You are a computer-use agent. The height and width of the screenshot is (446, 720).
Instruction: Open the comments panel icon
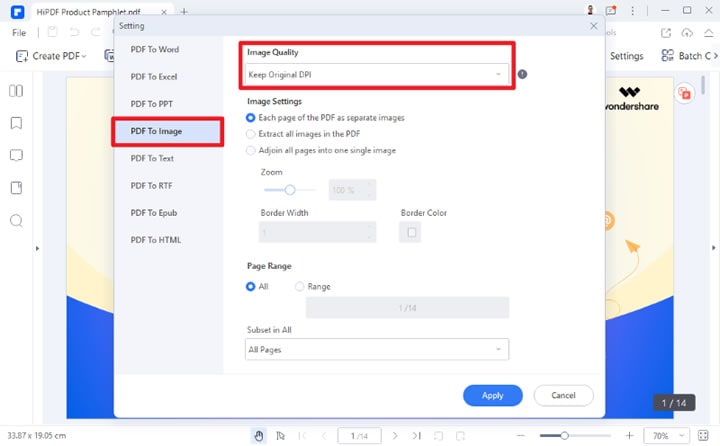pyautogui.click(x=16, y=155)
